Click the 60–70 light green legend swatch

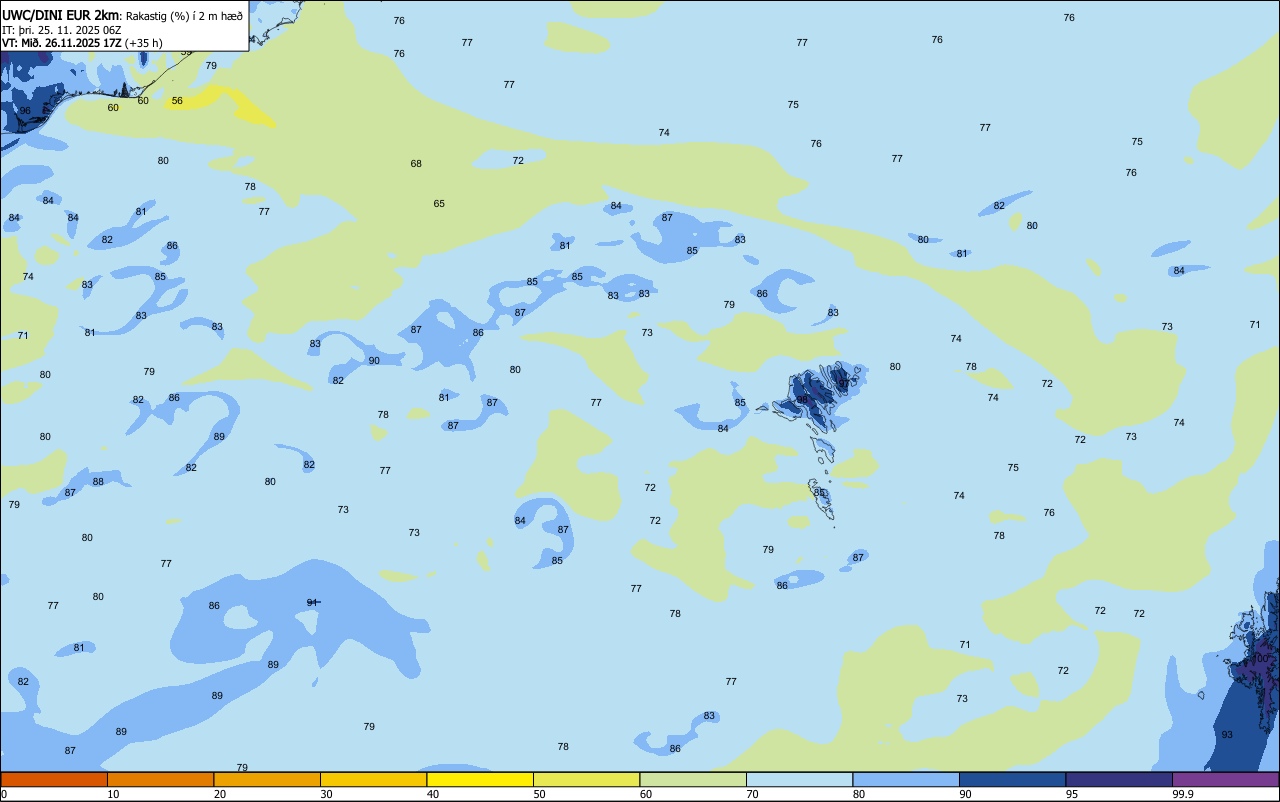pyautogui.click(x=693, y=779)
